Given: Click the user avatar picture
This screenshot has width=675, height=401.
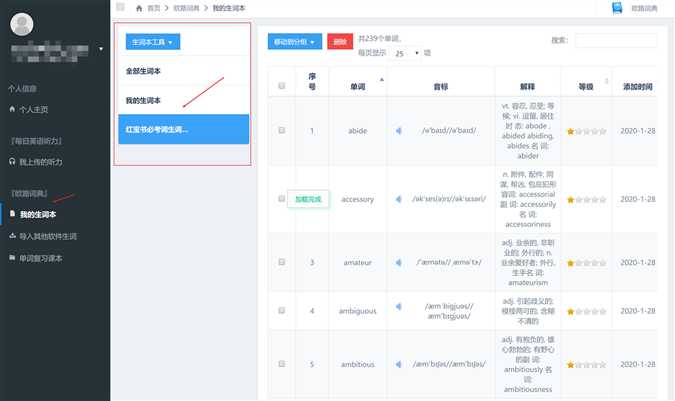Looking at the screenshot, I should point(22,24).
